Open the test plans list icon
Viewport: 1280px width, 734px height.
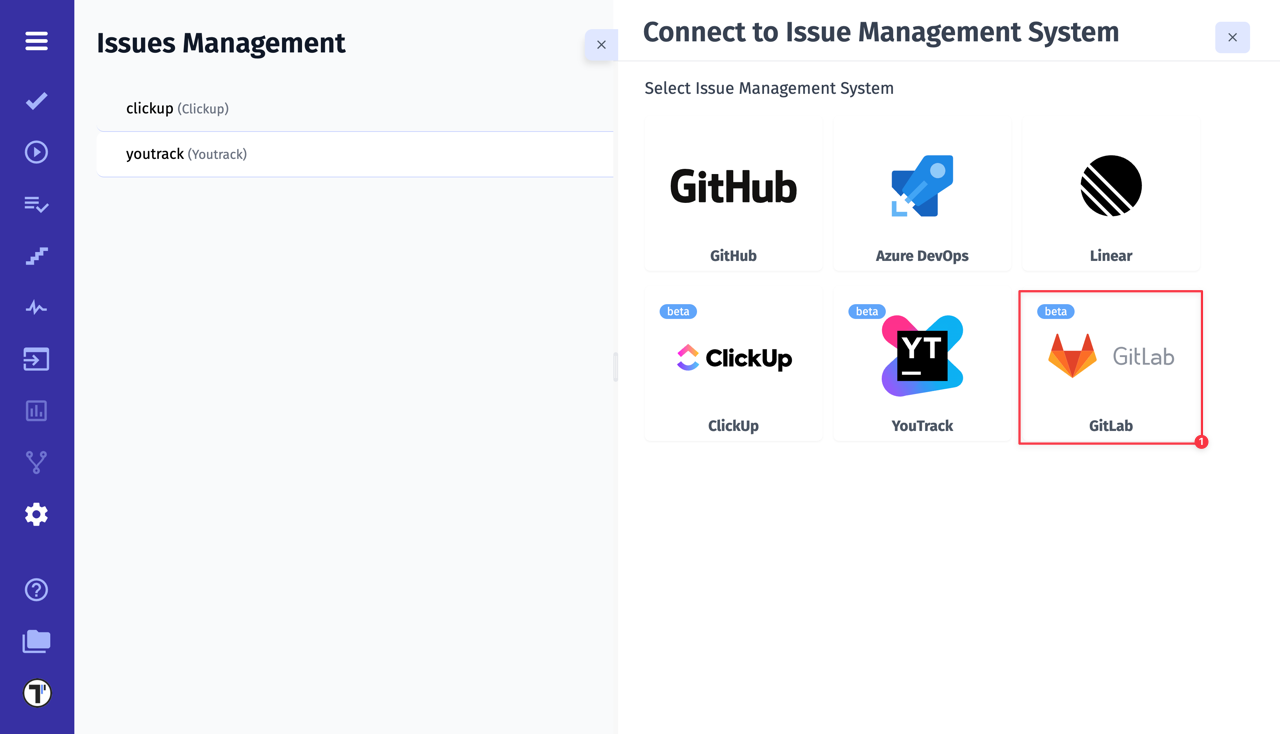point(36,204)
